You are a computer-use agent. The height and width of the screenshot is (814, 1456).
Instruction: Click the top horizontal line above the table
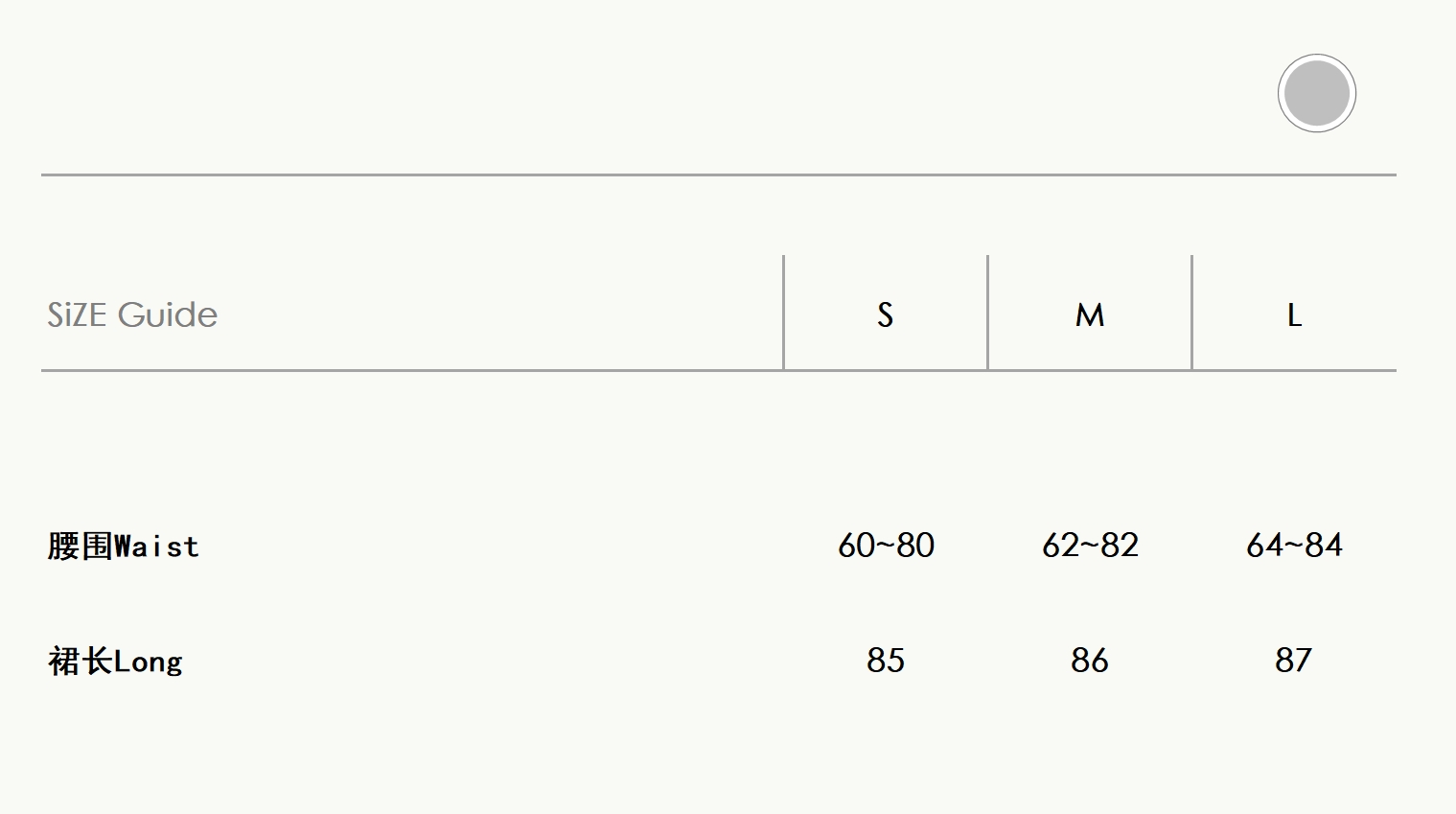coord(719,174)
